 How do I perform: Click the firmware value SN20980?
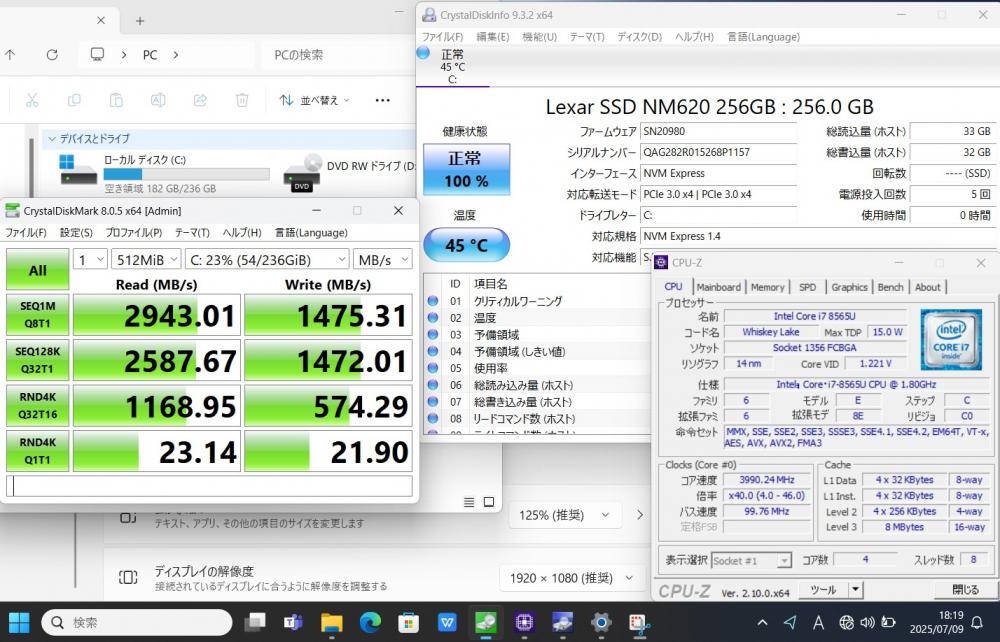(718, 131)
